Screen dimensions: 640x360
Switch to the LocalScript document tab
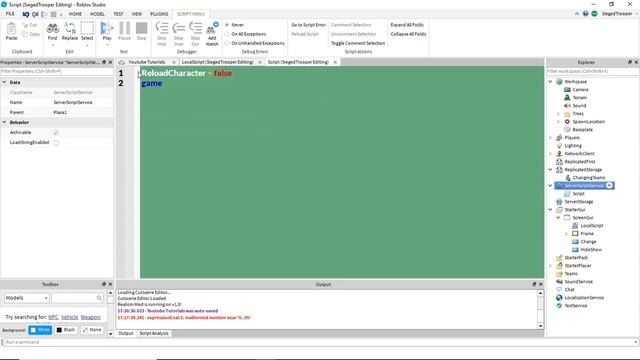(x=217, y=62)
